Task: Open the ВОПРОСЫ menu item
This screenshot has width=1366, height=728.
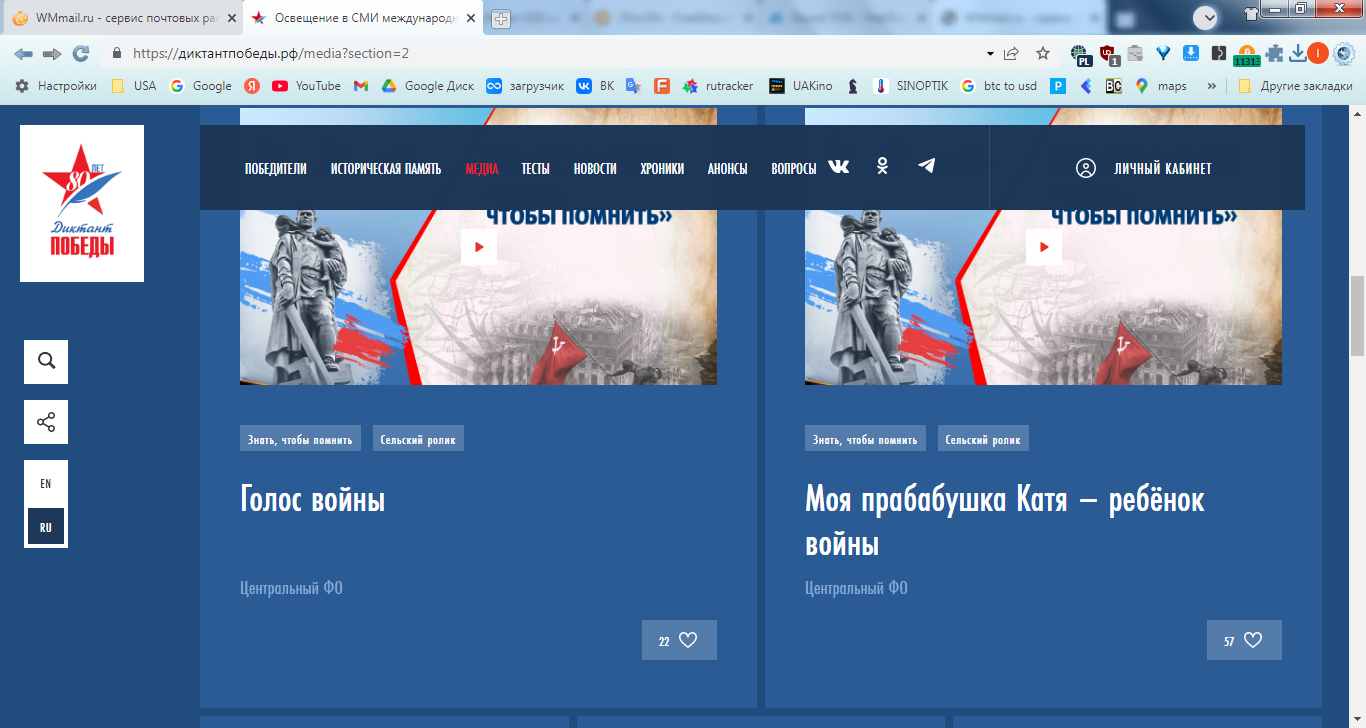Action: pyautogui.click(x=794, y=169)
